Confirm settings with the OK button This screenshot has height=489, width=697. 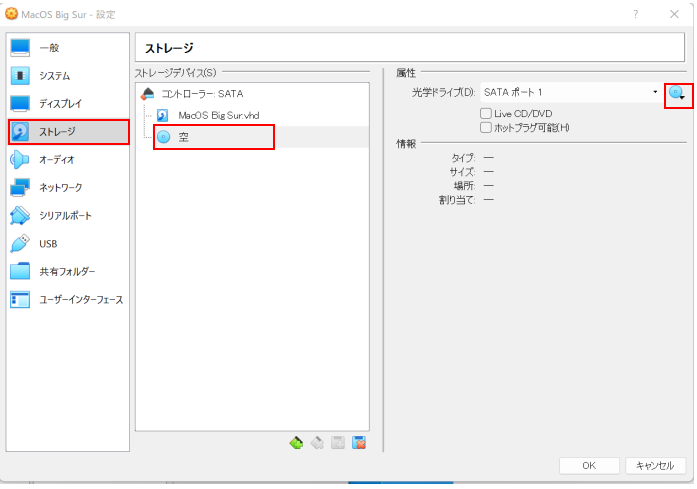click(589, 465)
